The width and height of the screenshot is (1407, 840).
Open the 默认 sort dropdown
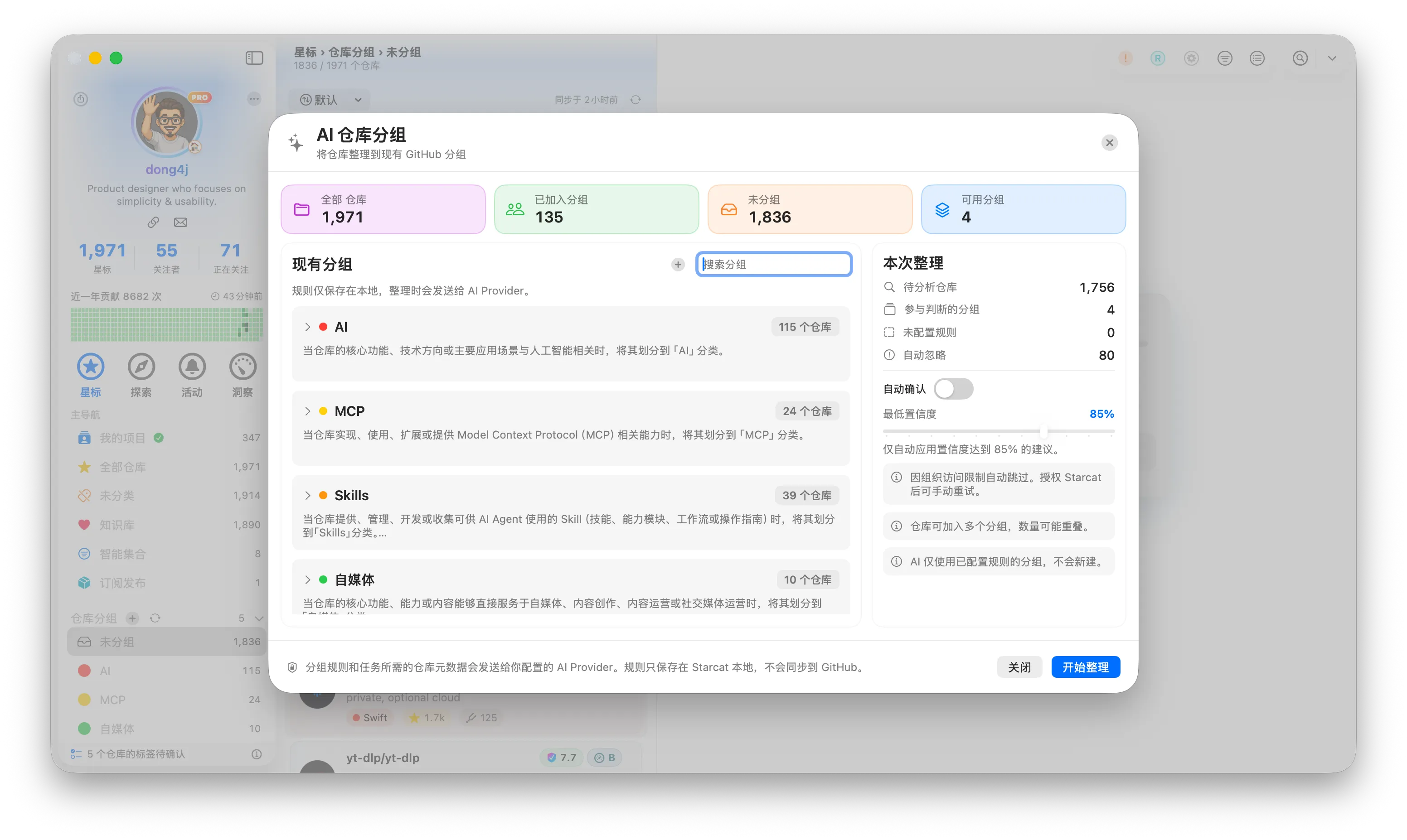click(330, 100)
